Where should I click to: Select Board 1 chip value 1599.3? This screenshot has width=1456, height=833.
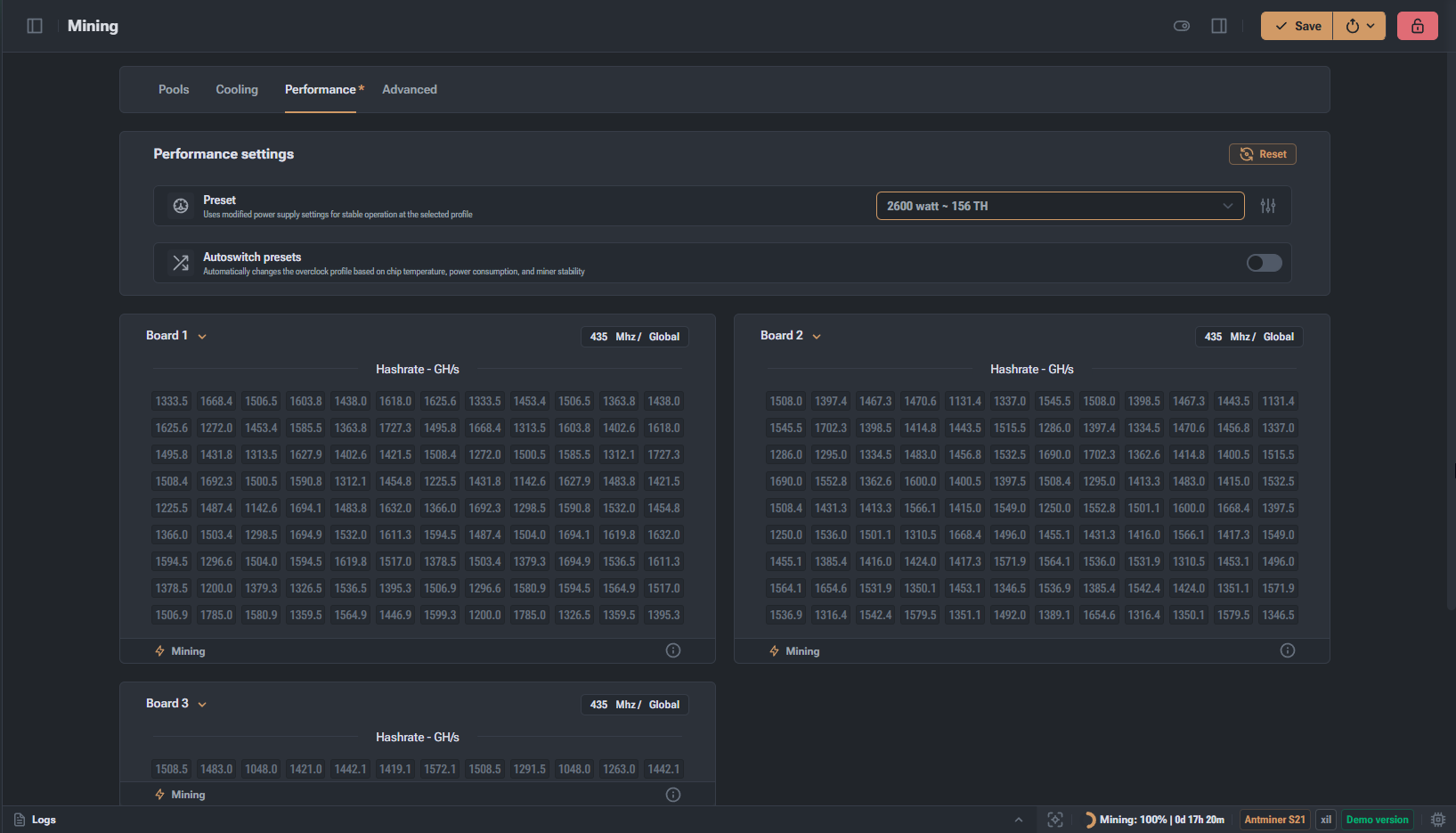[440, 615]
